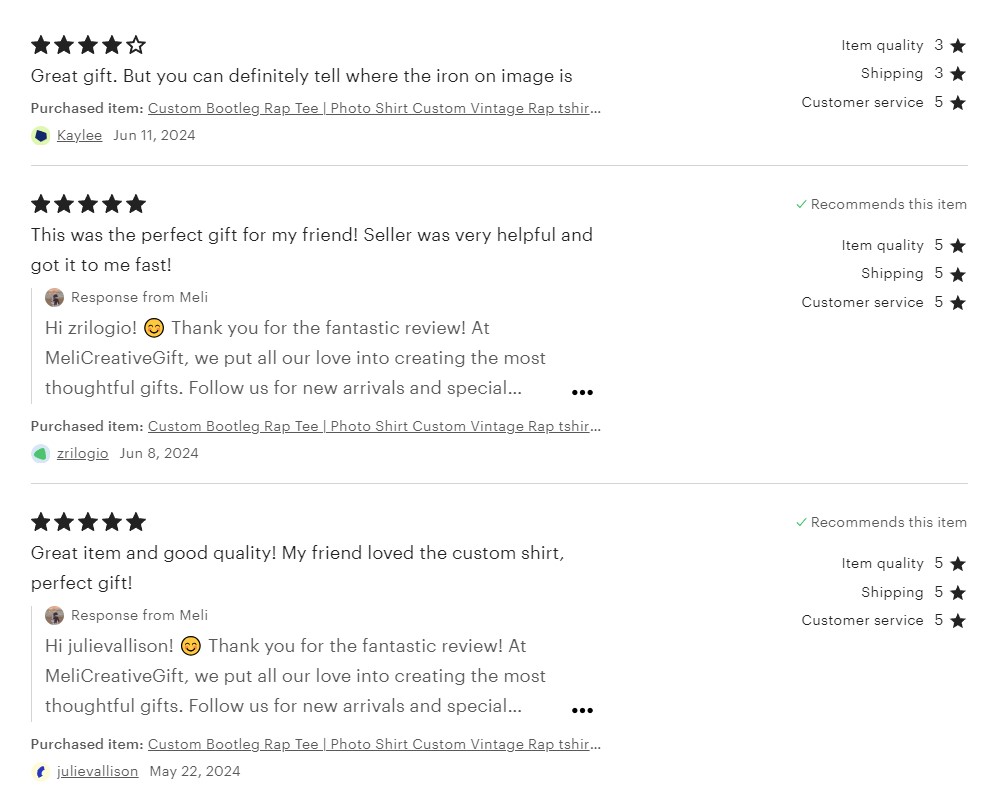Click the Customer service star in zrilogio's review

[958, 303]
